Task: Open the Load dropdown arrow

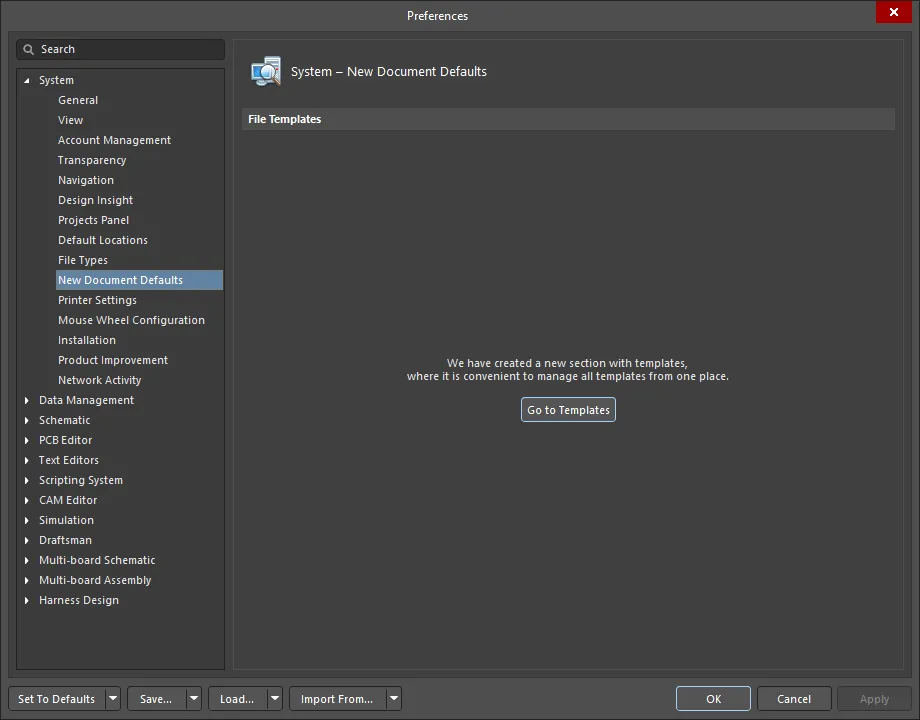Action: [275, 699]
